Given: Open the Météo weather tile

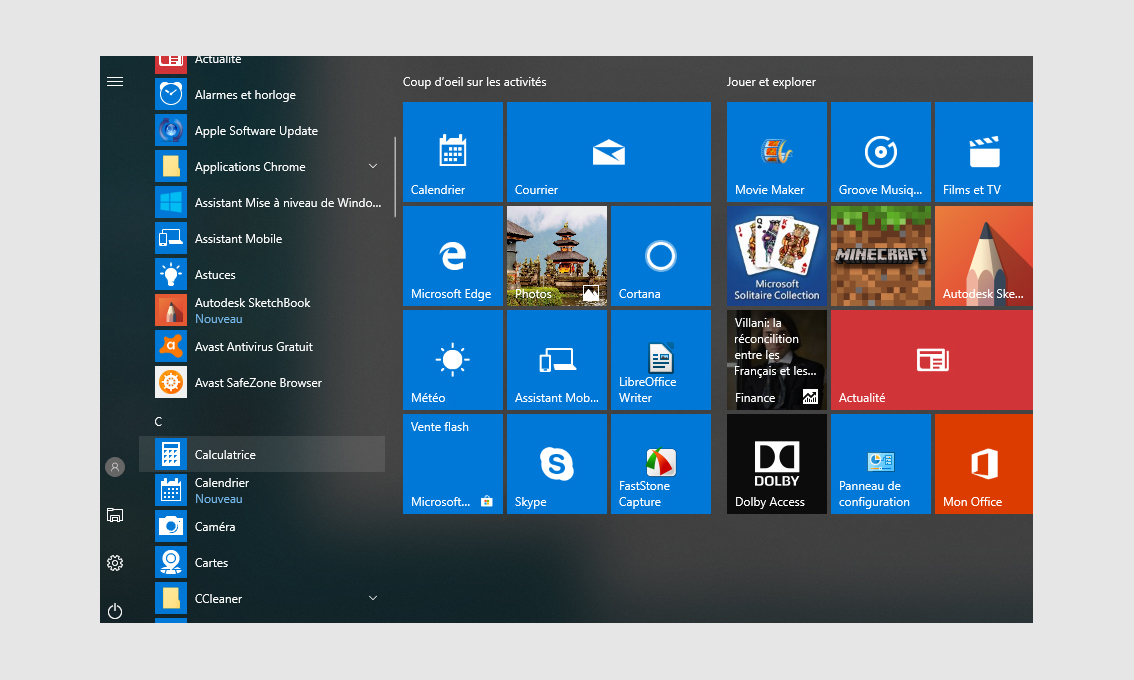Looking at the screenshot, I should [453, 360].
